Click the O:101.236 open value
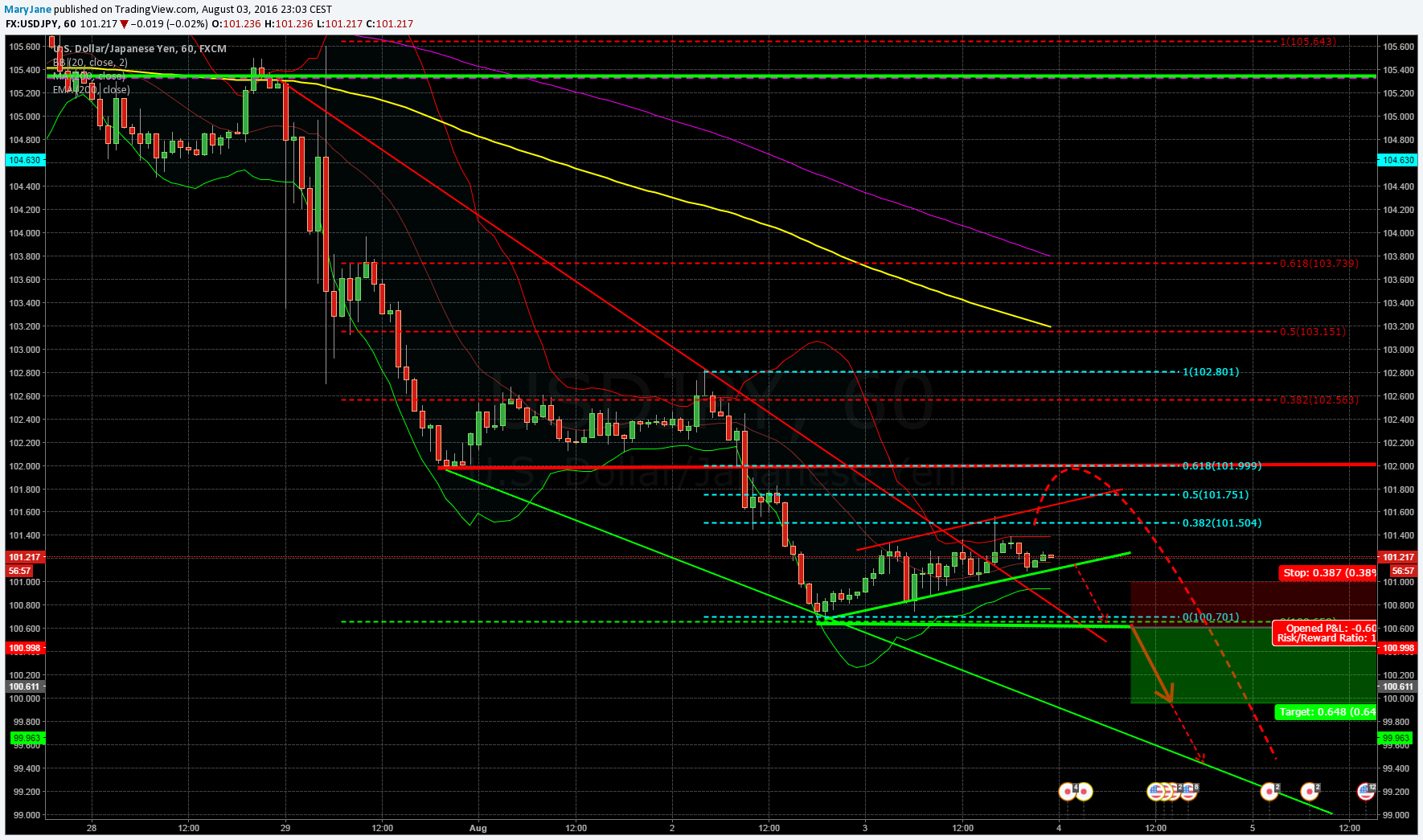The height and width of the screenshot is (840, 1423). point(236,24)
